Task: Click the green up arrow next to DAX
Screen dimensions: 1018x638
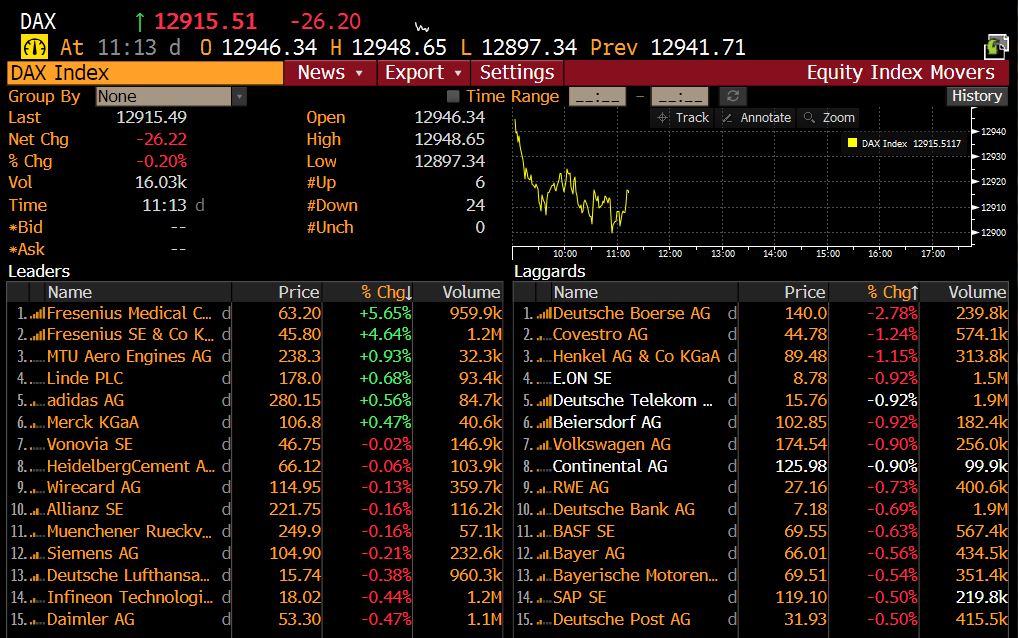Action: 140,22
